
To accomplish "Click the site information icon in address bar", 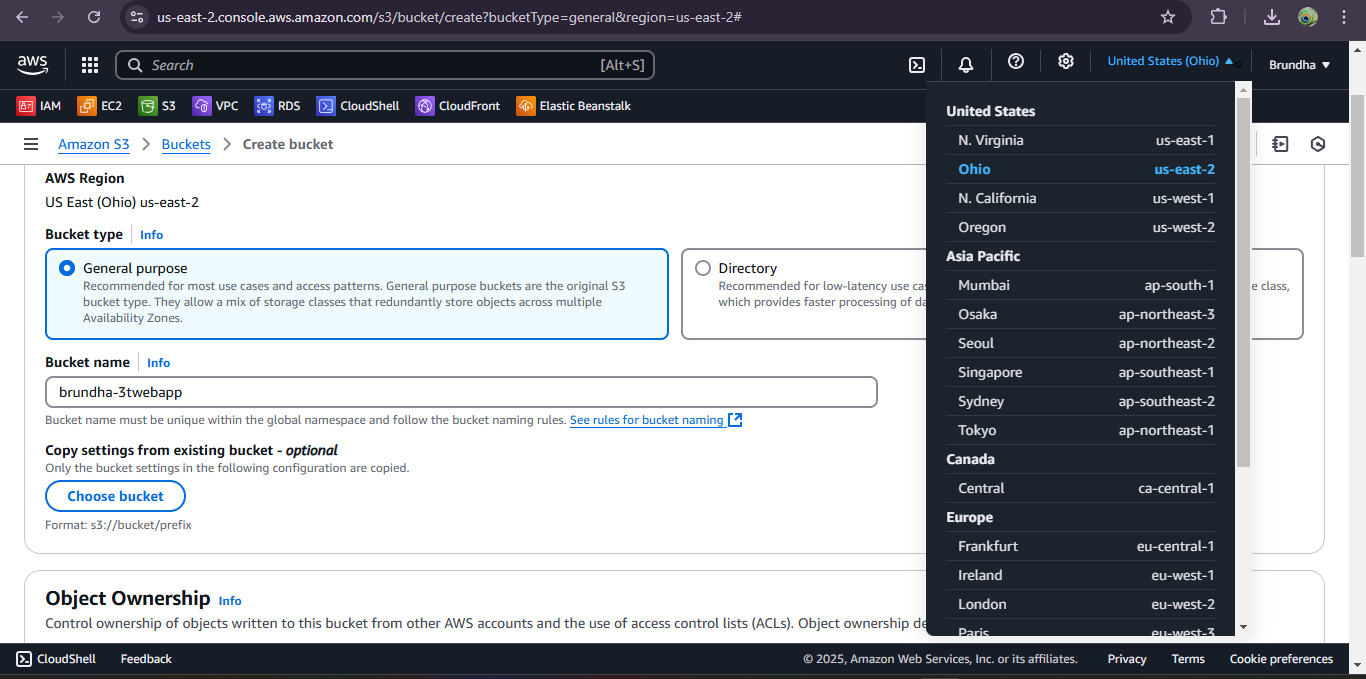I will click(138, 17).
